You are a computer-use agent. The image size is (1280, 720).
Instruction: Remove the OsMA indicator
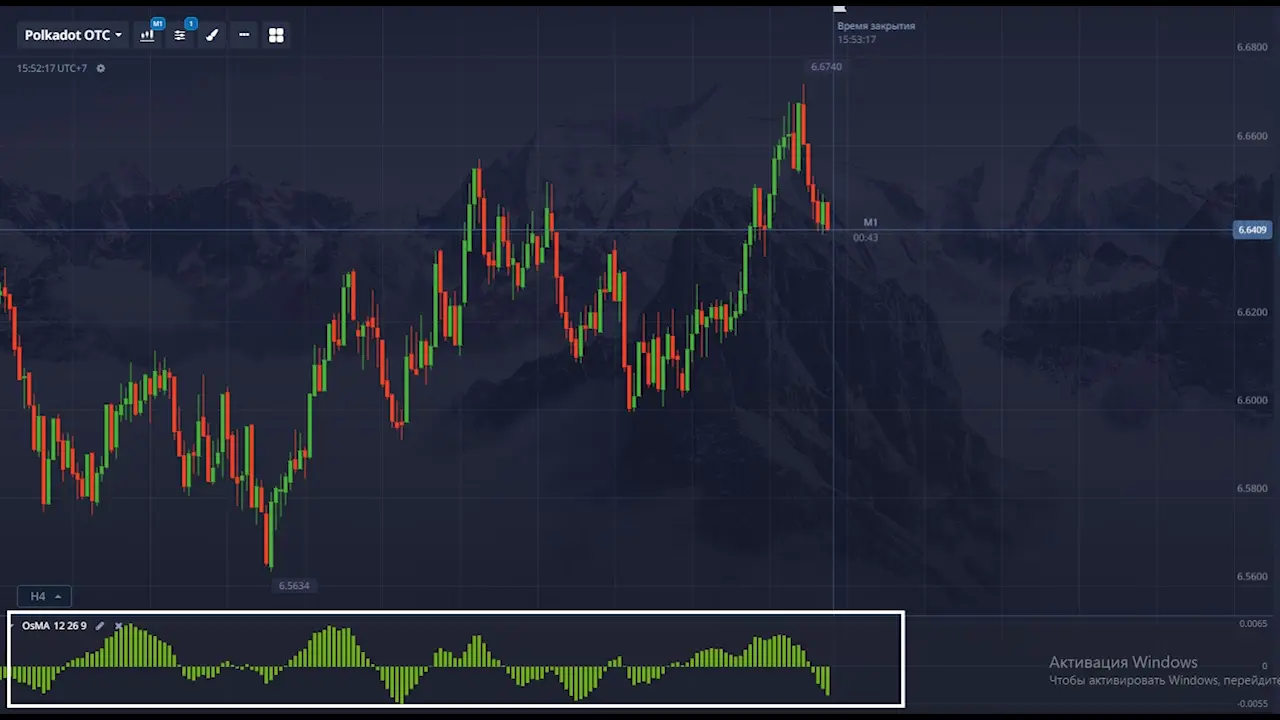118,626
